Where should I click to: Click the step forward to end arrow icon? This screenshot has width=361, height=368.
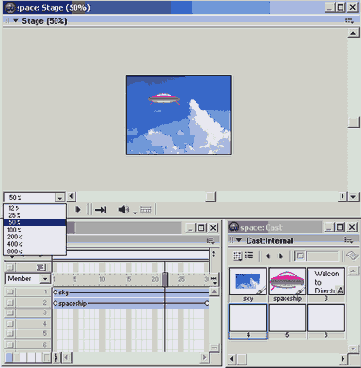coord(100,210)
